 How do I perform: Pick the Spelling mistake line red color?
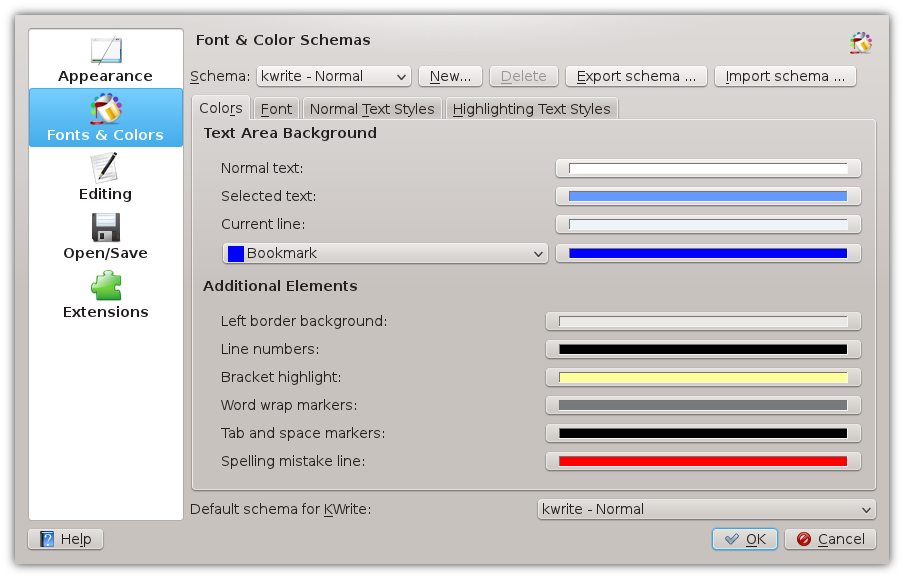(703, 461)
